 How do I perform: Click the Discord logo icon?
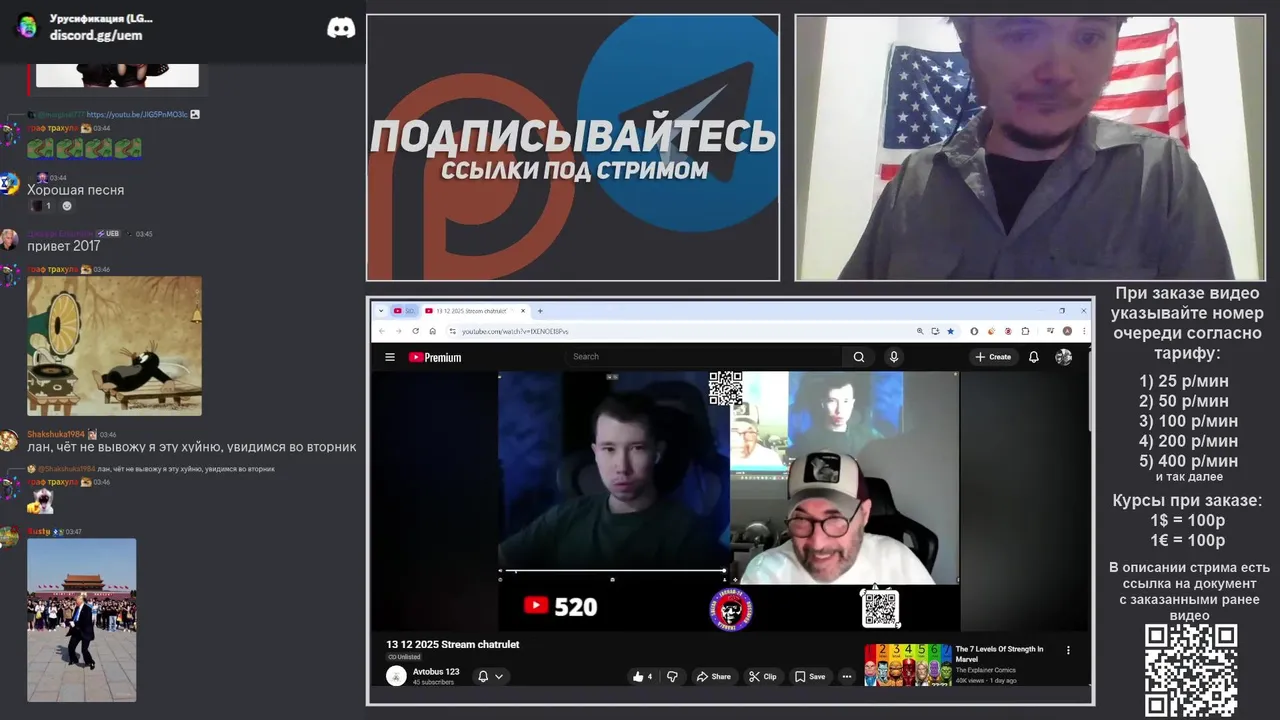[341, 28]
